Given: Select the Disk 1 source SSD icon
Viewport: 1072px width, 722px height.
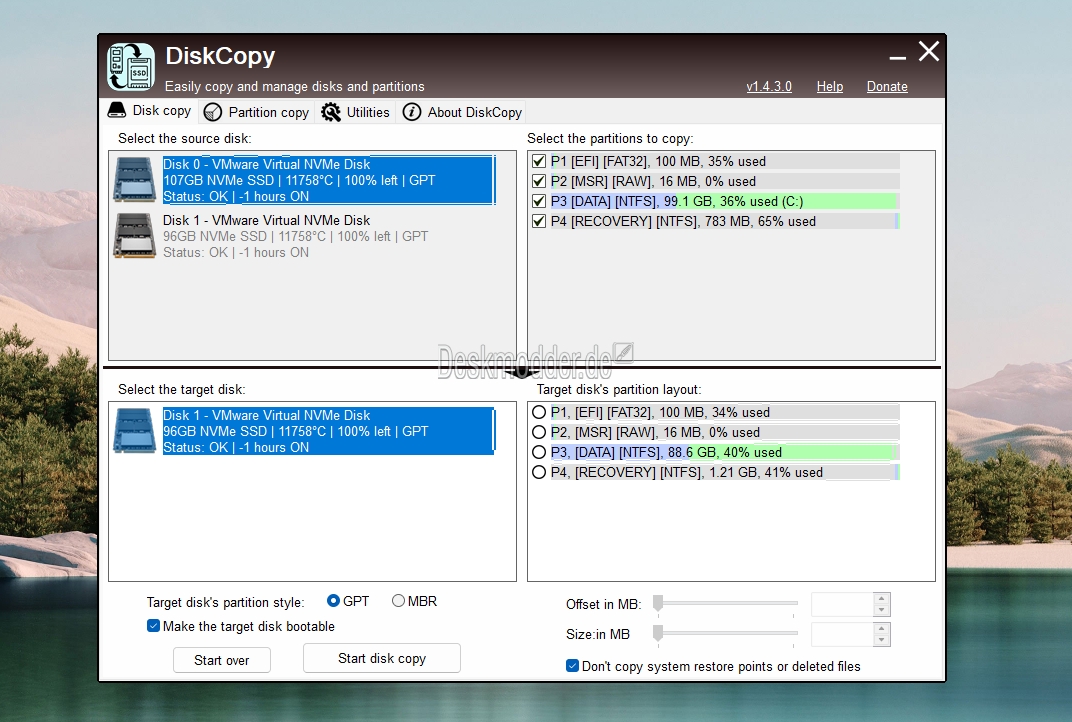Looking at the screenshot, I should tap(135, 236).
